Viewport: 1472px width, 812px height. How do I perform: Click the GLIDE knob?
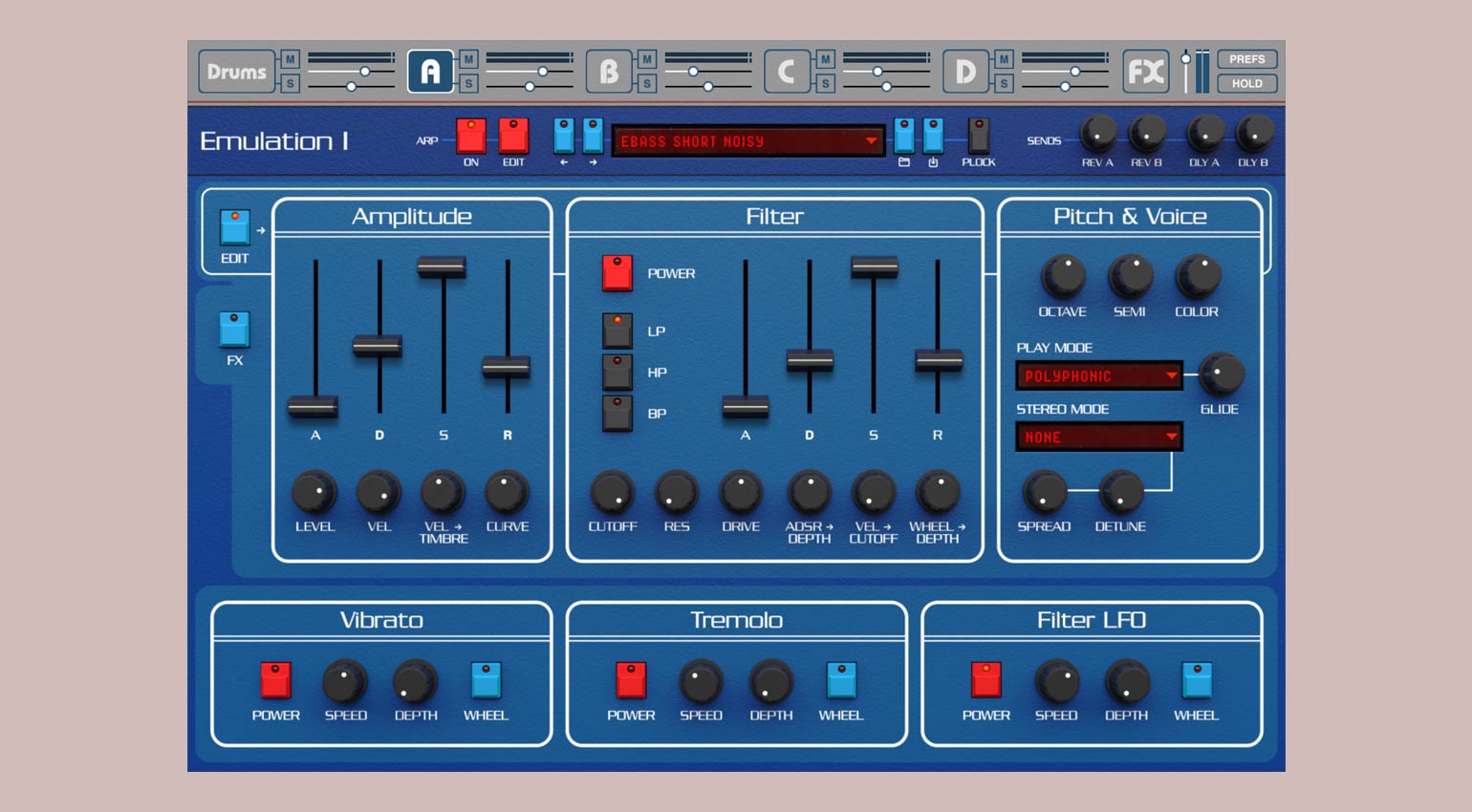pyautogui.click(x=1221, y=374)
